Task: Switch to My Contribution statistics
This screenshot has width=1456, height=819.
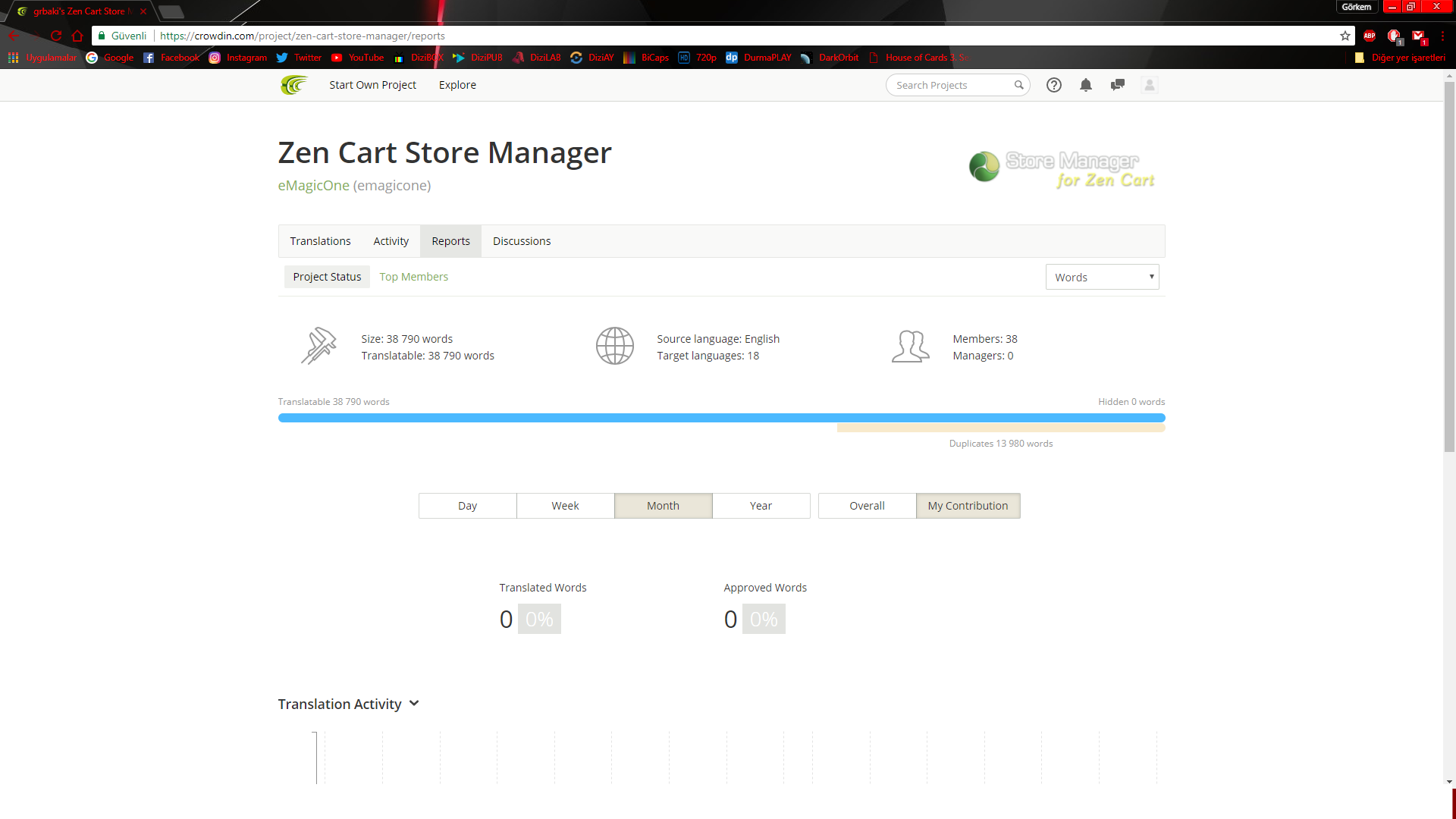Action: (968, 506)
